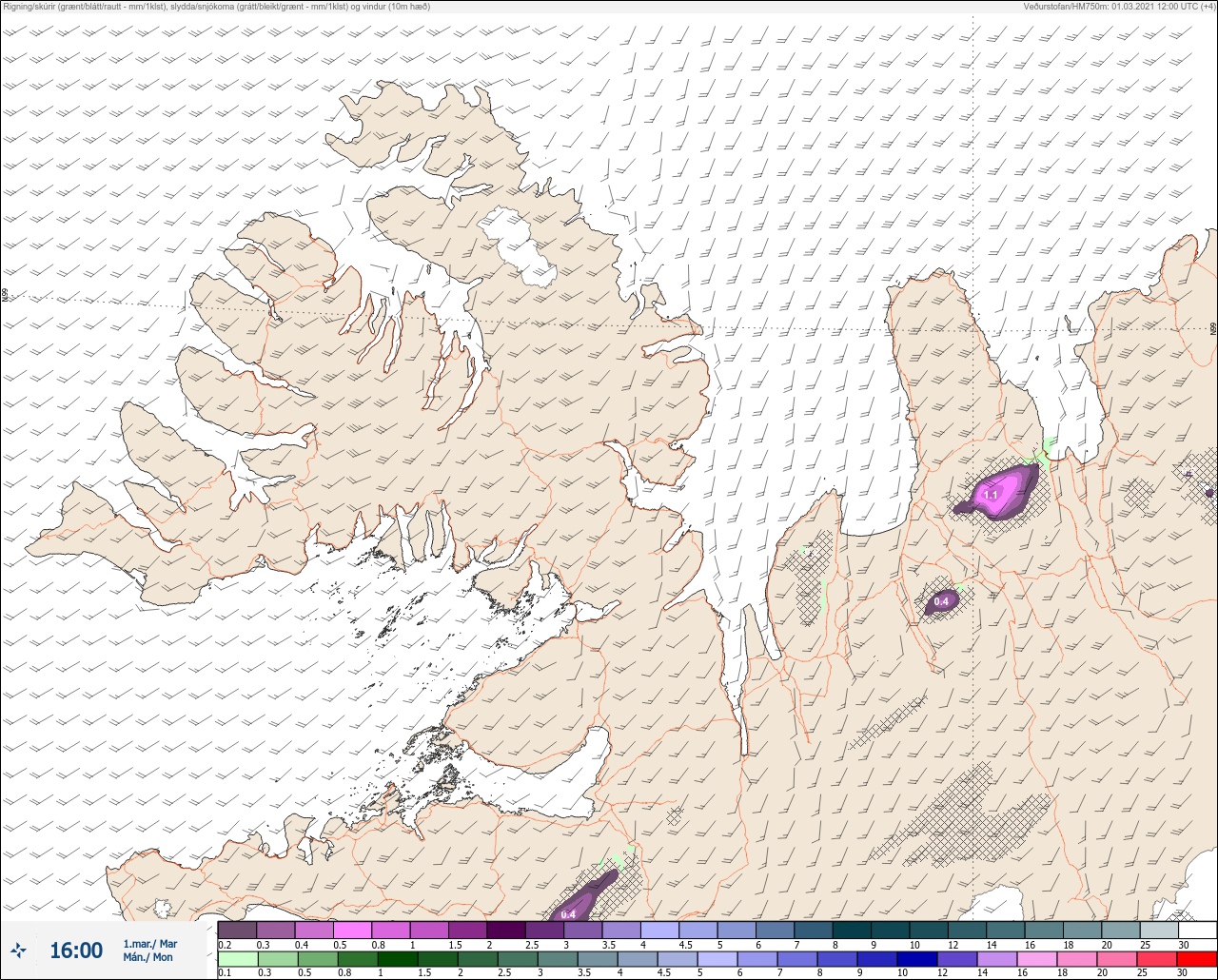
Task: Select upper legend swatch between 0.5 and 0.8
Action: point(352,930)
